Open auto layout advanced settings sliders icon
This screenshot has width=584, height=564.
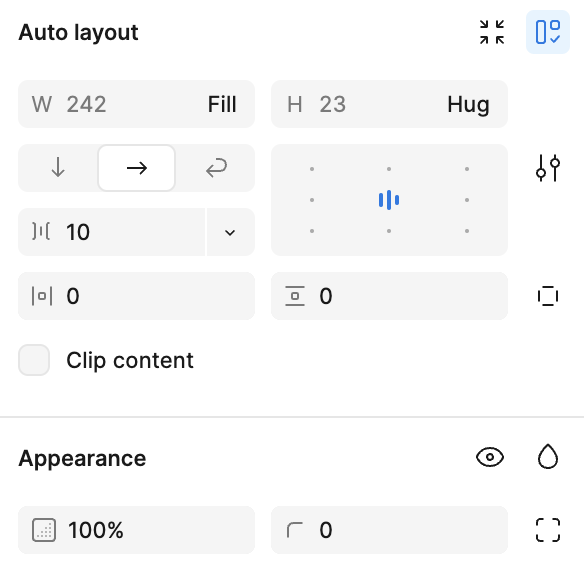(548, 168)
